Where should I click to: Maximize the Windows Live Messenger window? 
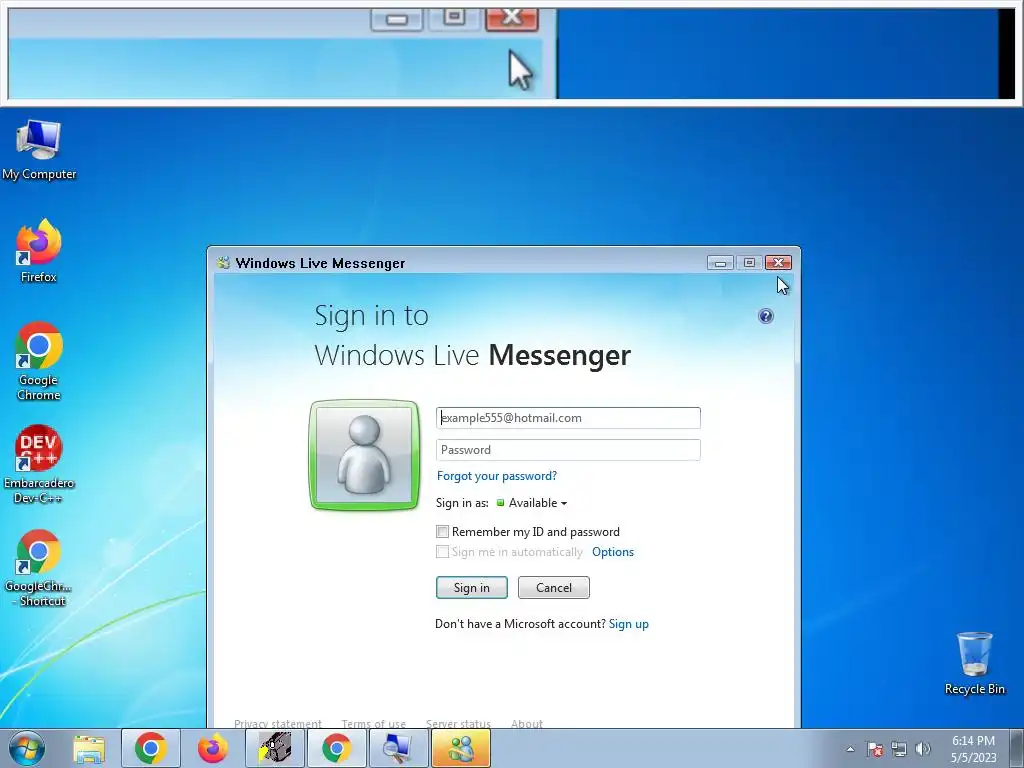749,263
